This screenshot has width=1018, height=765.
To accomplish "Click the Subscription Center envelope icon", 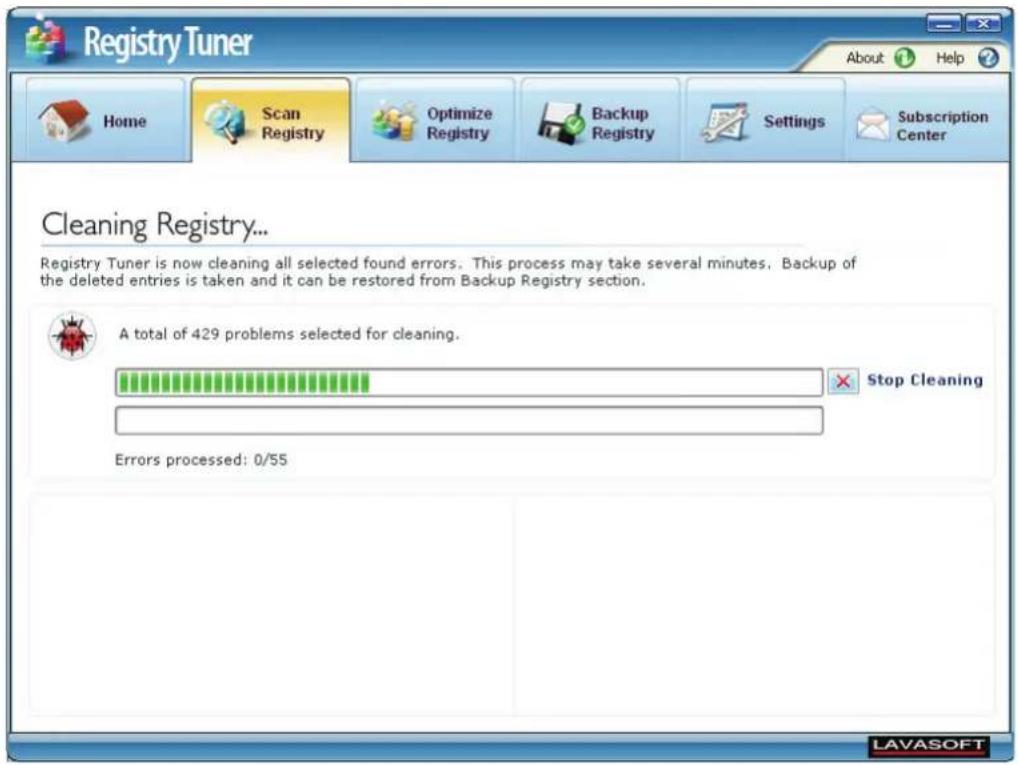I will [872, 125].
